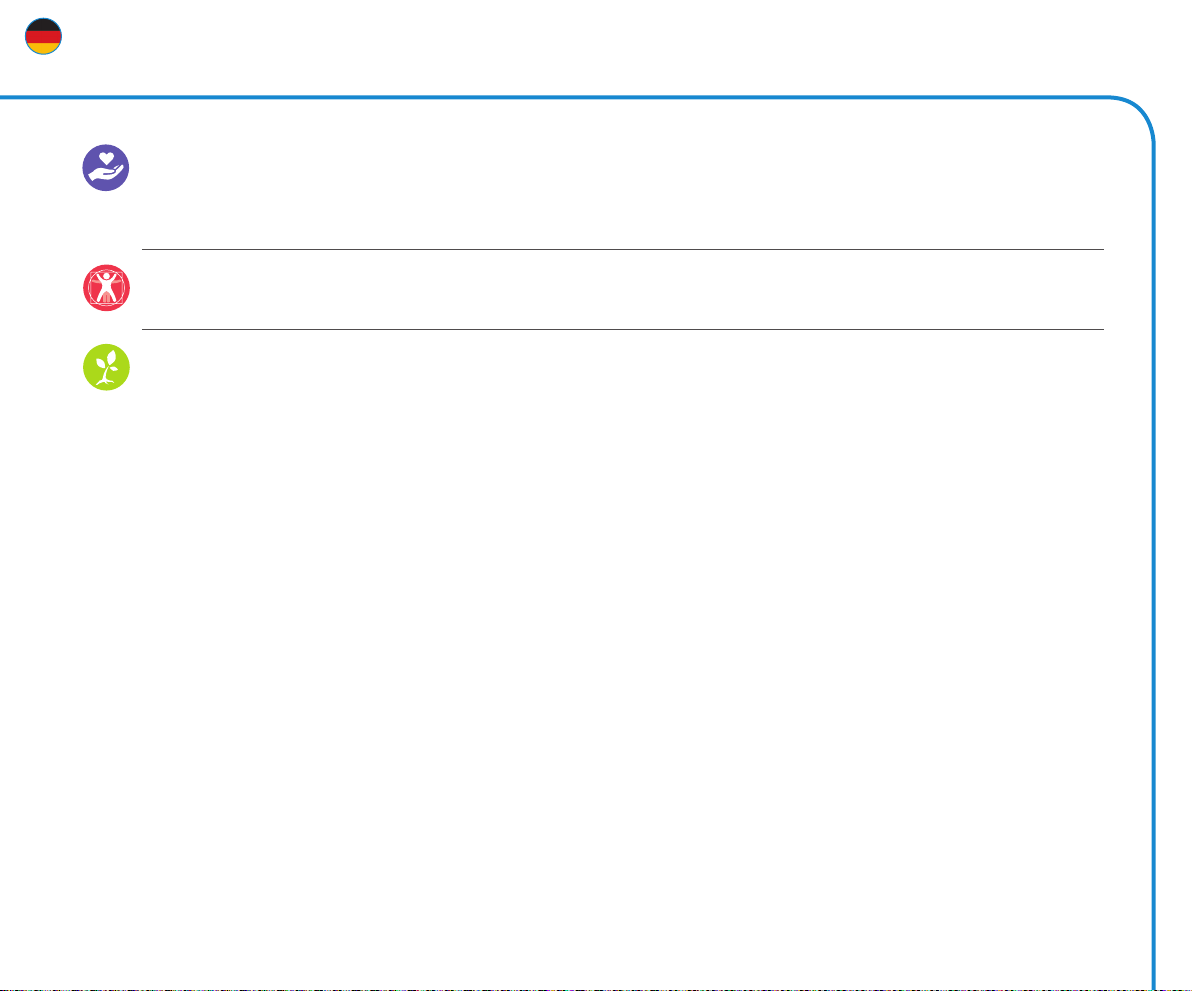Viewport: 1192px width, 991px height.
Task: Click the rounded blue corner of the frame
Action: click(1137, 114)
